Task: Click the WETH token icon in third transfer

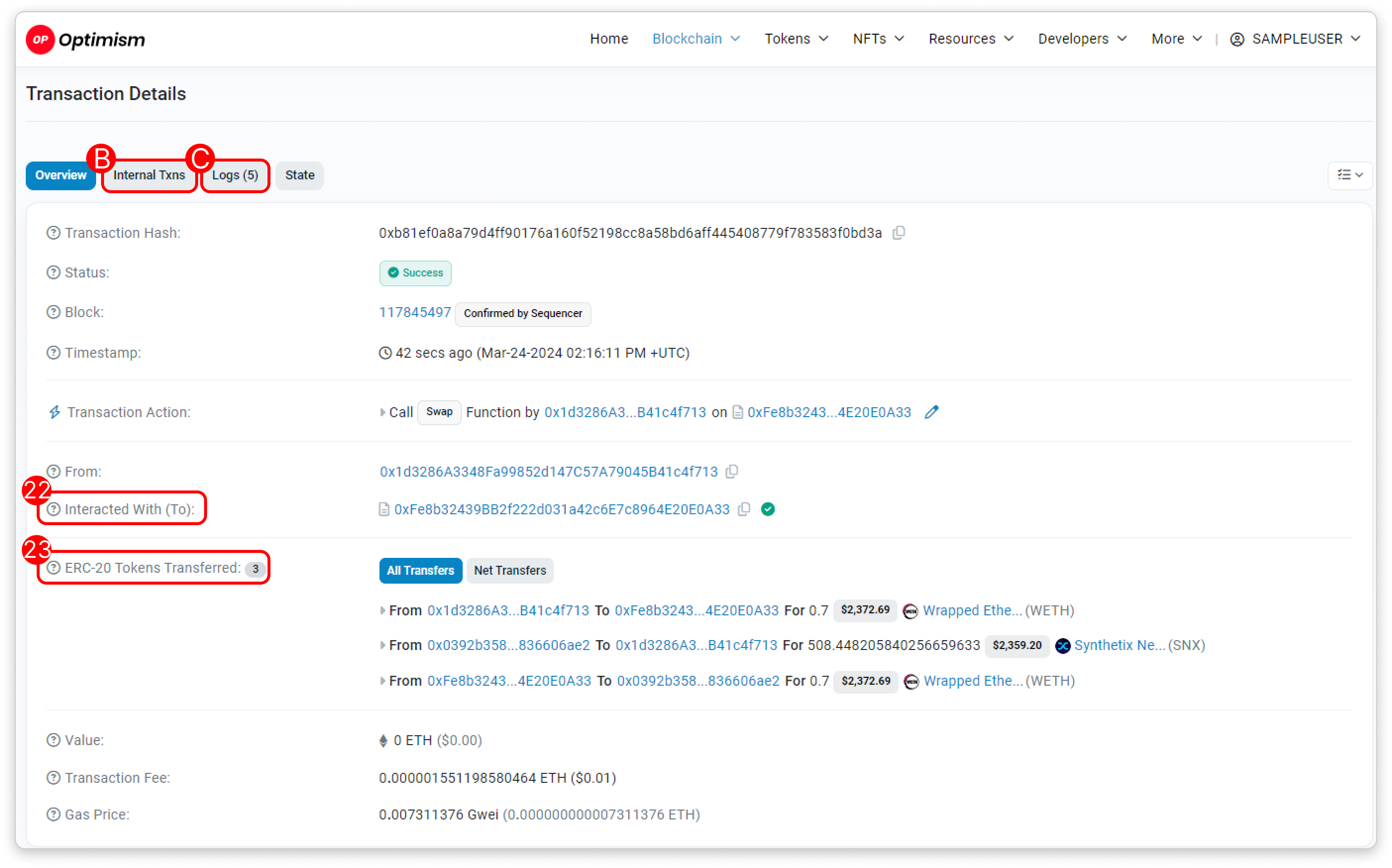Action: tap(911, 681)
